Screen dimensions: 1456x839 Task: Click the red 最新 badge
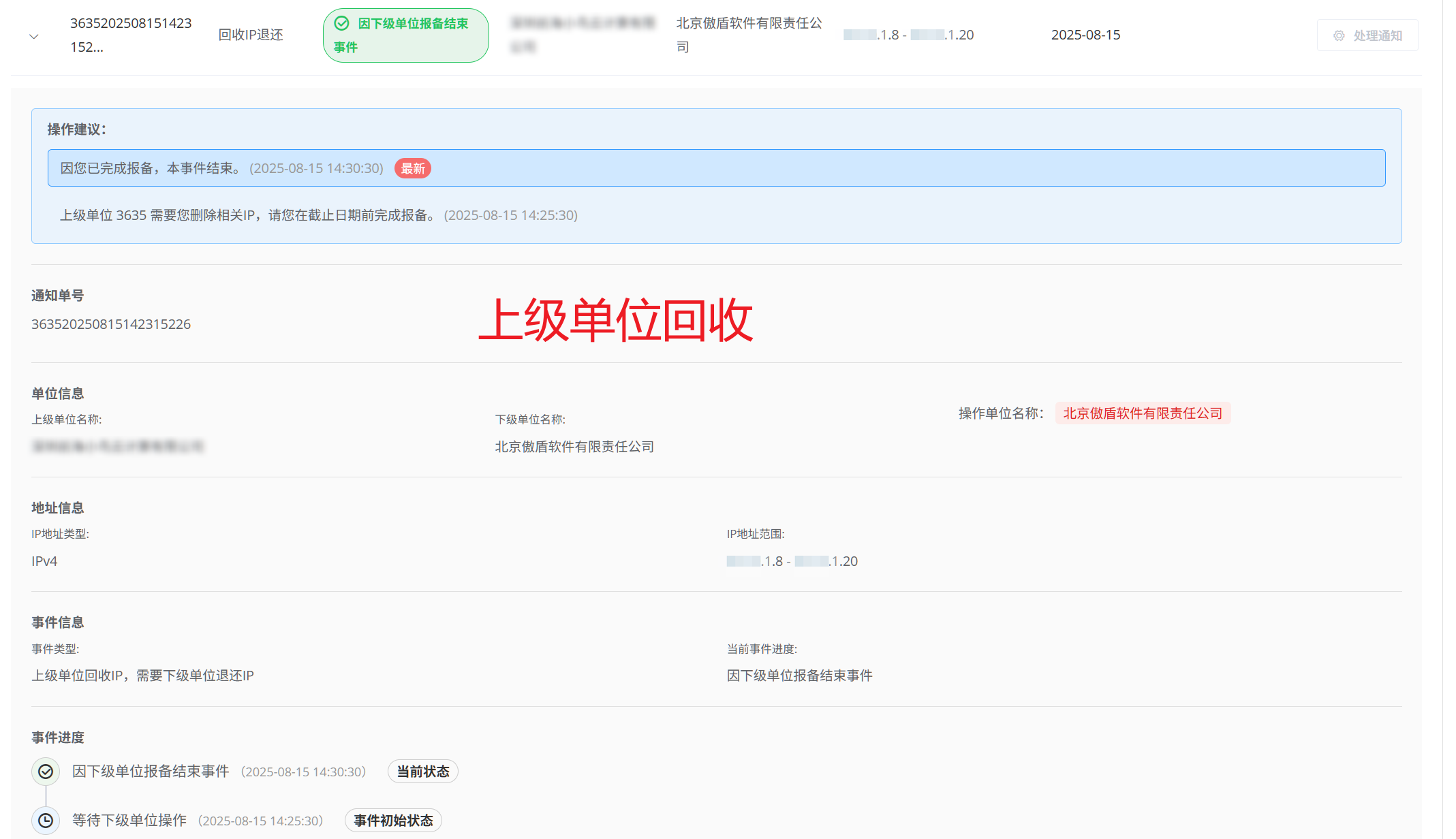point(413,168)
